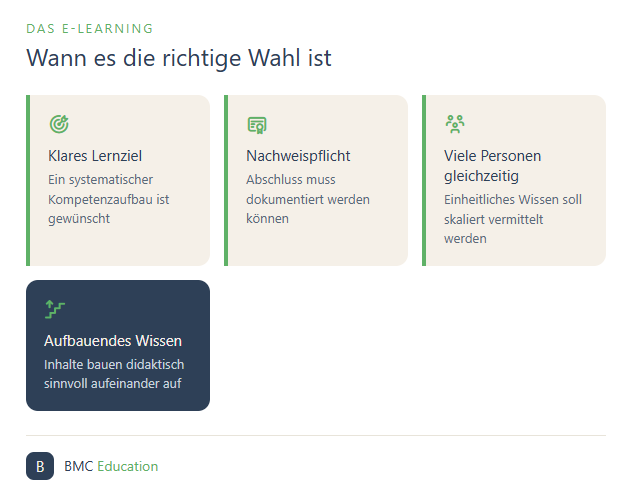
Task: Select the Klares Lernziel card heading
Action: click(95, 156)
